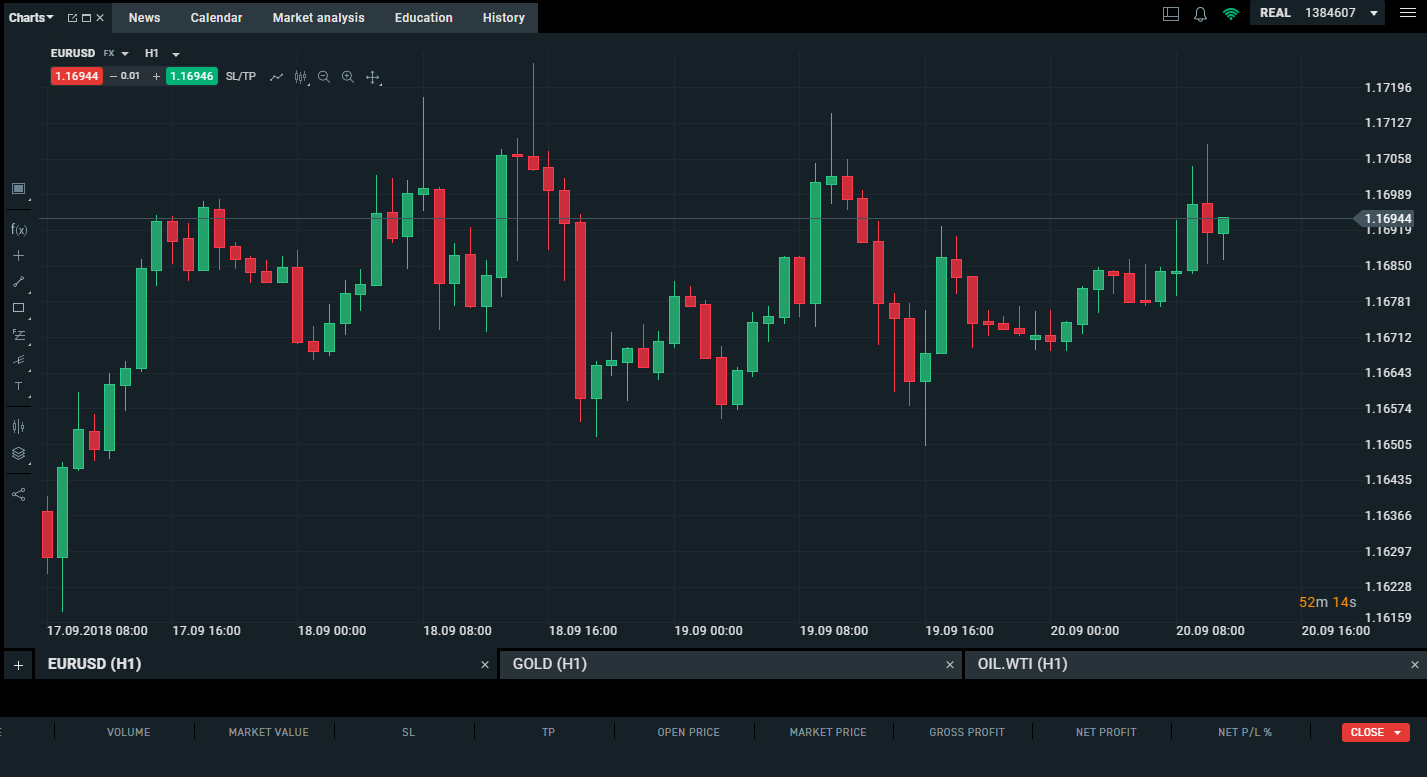Zoom out the chart with magnifier minus
The image size is (1427, 777).
point(324,77)
